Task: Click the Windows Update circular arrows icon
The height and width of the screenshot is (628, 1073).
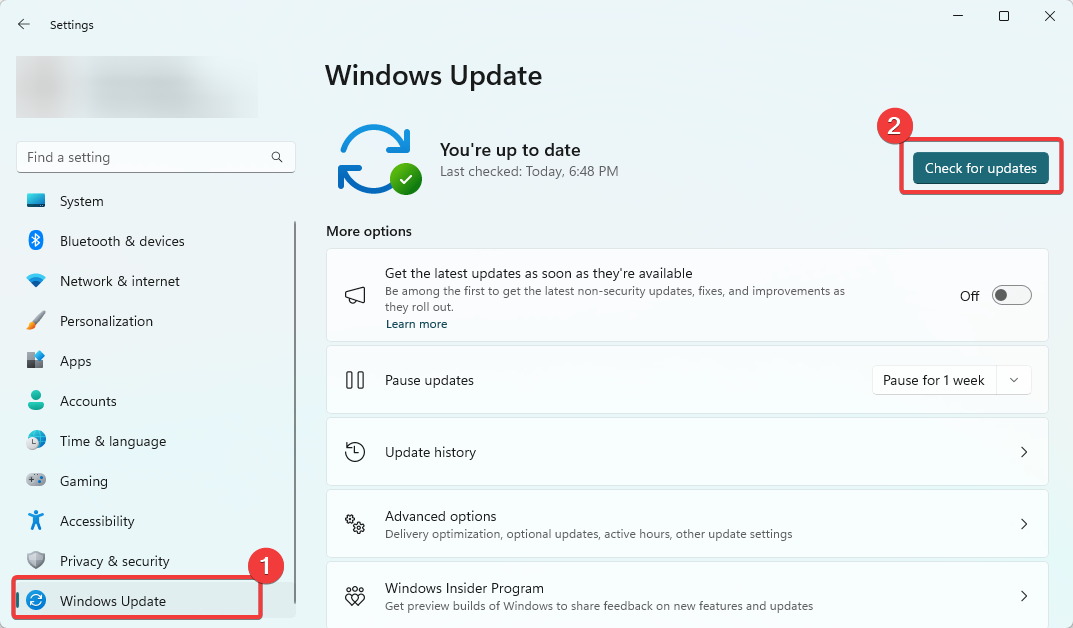Action: (x=37, y=600)
